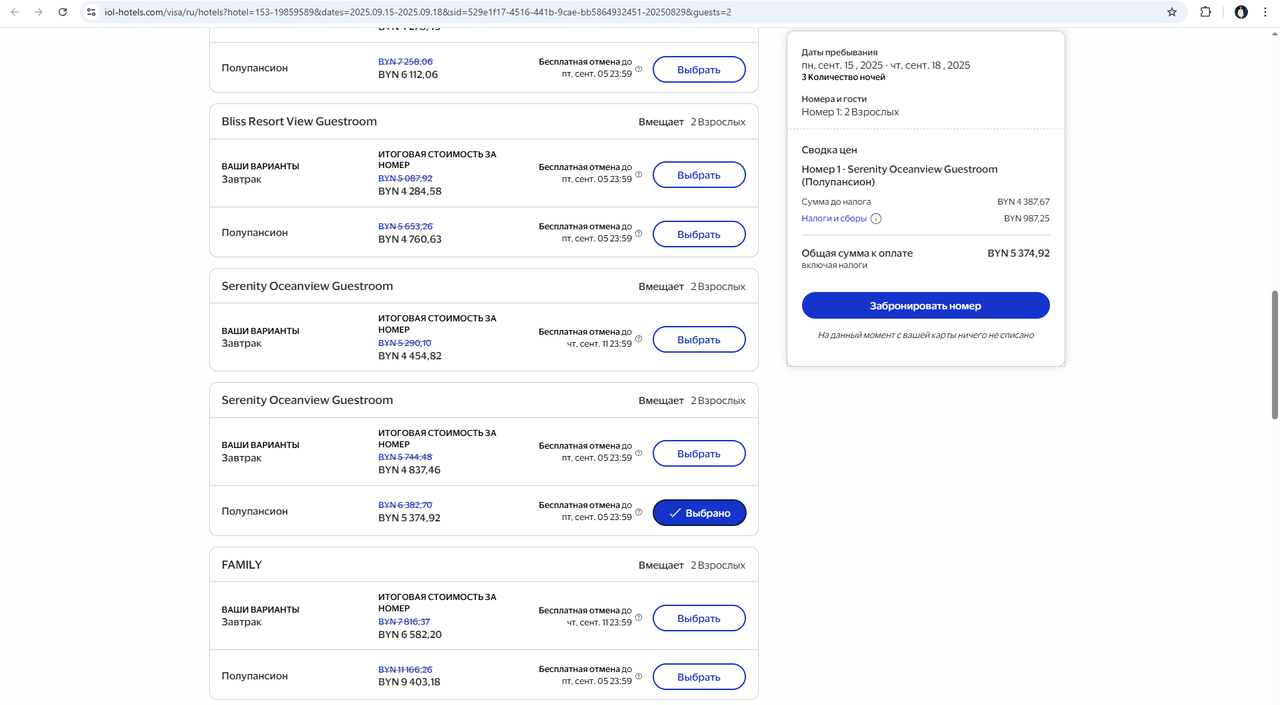Screen dimensions: 1280x705
Task: Select Bliss Resort View Guestroom Завтрак option
Action: (x=699, y=175)
